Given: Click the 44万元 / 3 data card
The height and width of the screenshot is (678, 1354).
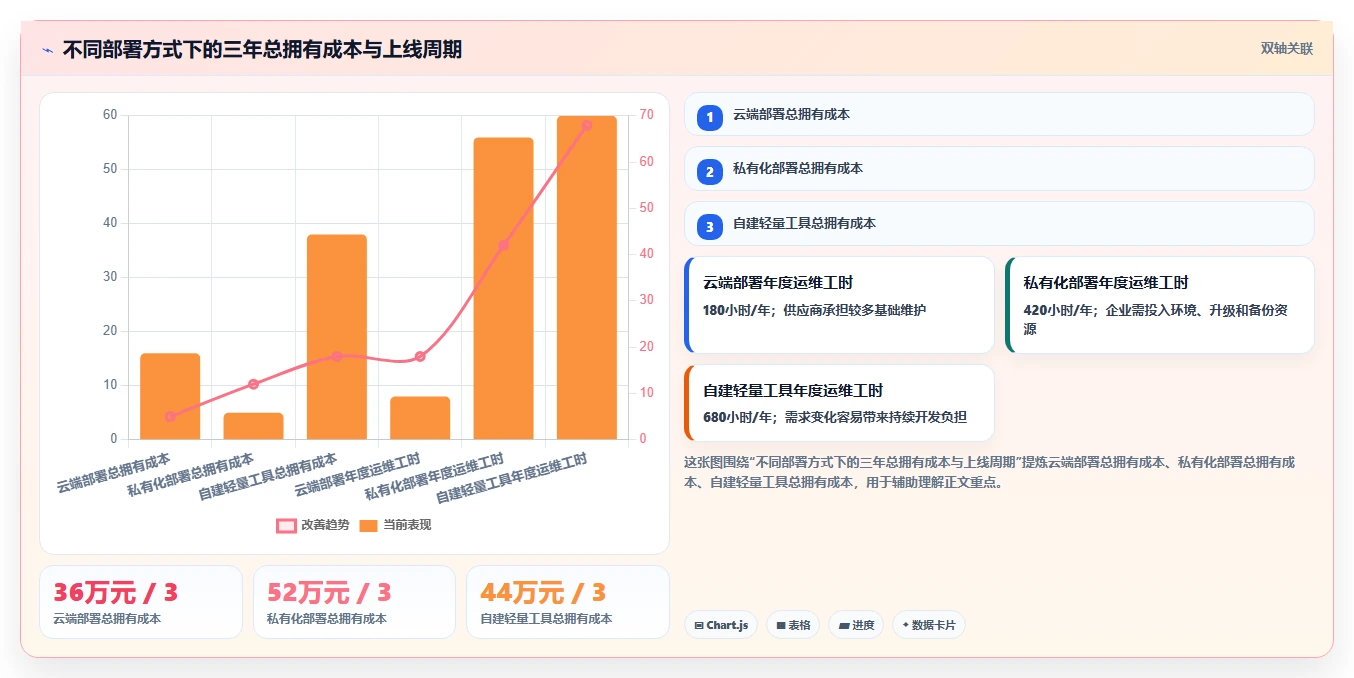Looking at the screenshot, I should tap(568, 602).
